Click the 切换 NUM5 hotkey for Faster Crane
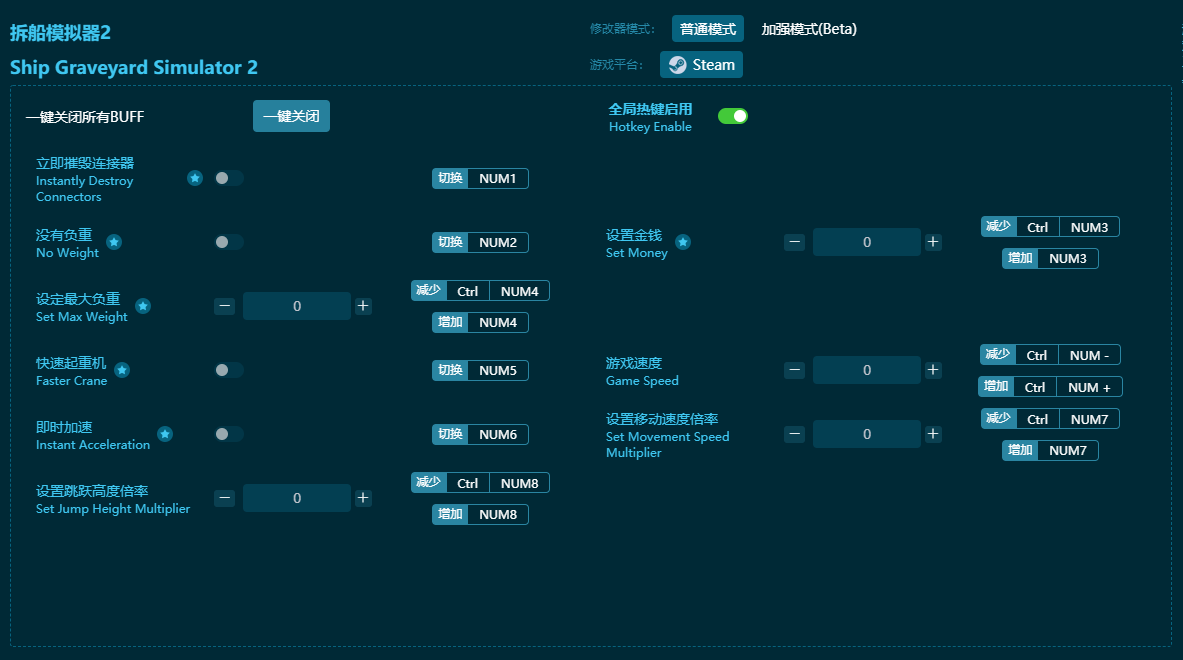1183x660 pixels. pos(480,370)
